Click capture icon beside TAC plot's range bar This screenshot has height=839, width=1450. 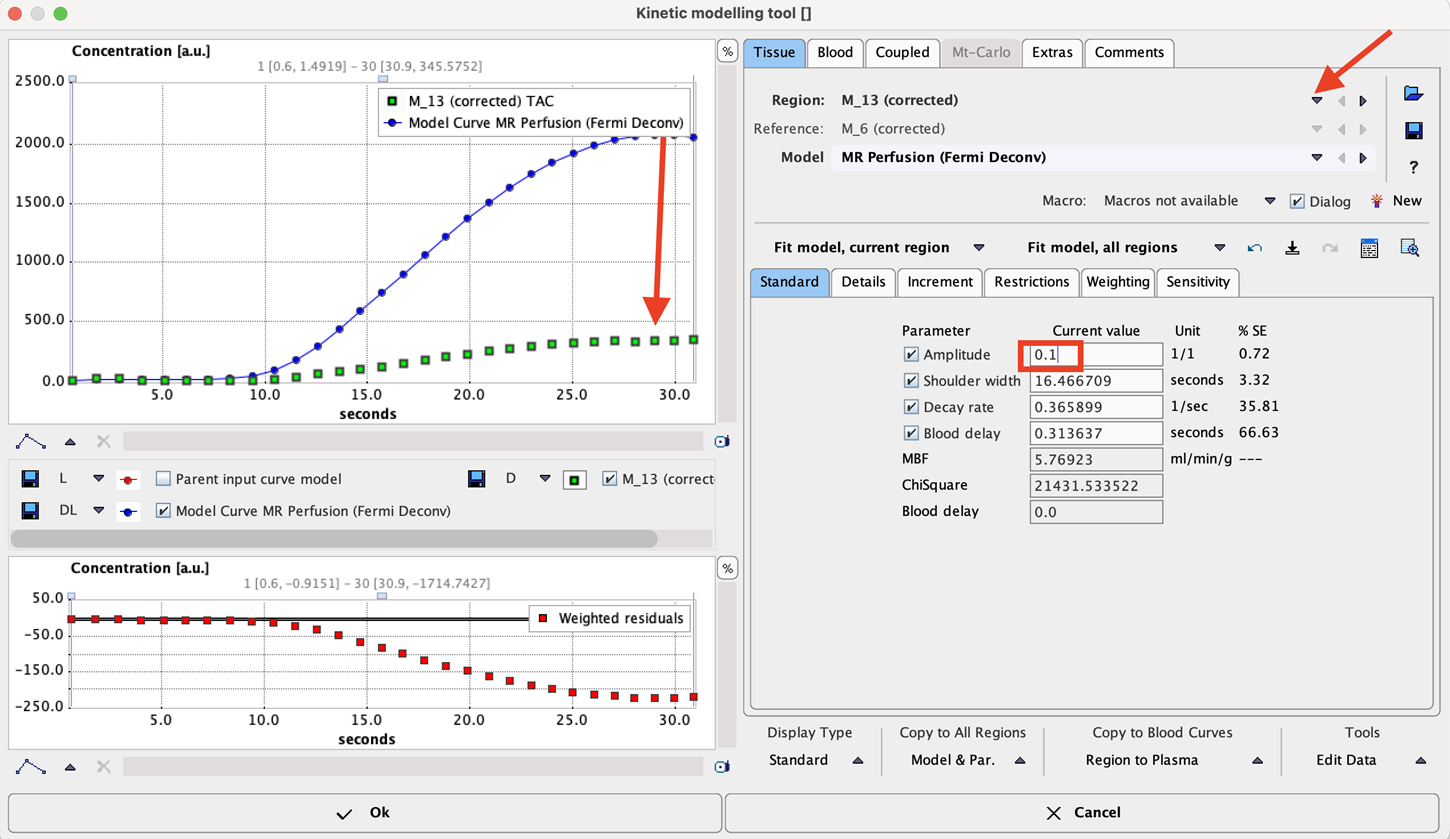pos(723,441)
